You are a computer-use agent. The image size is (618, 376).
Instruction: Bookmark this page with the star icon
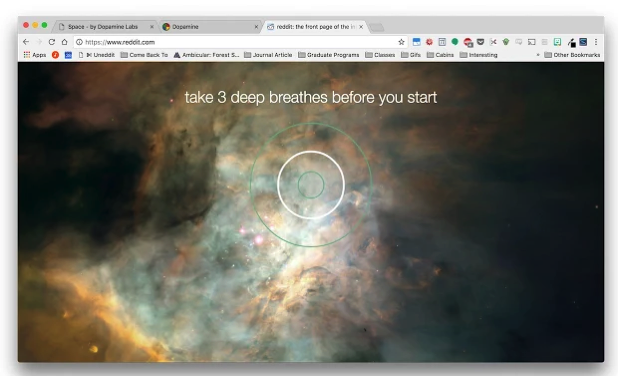401,42
